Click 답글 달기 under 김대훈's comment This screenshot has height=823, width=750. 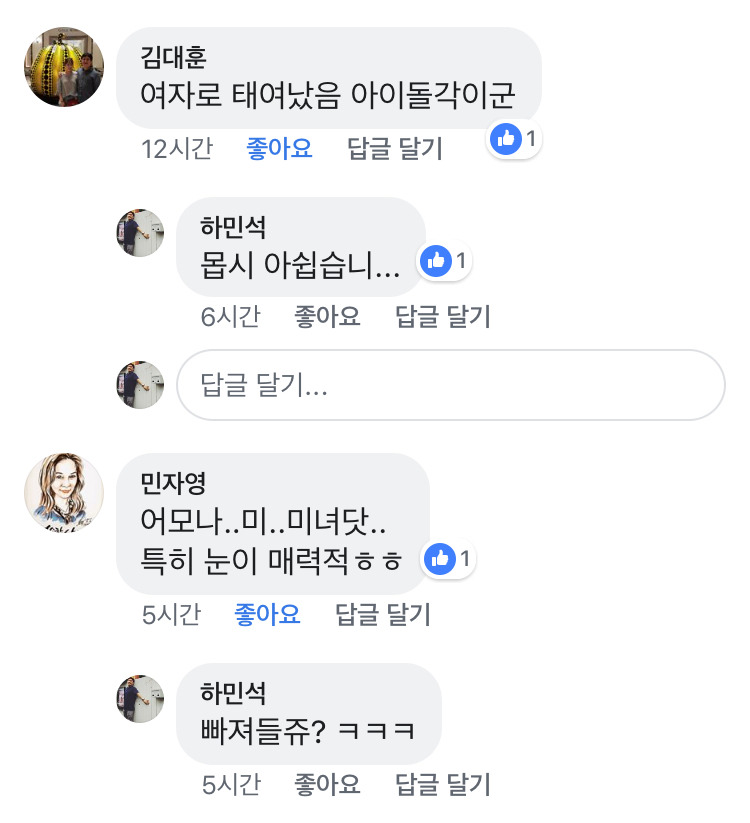pos(395,149)
